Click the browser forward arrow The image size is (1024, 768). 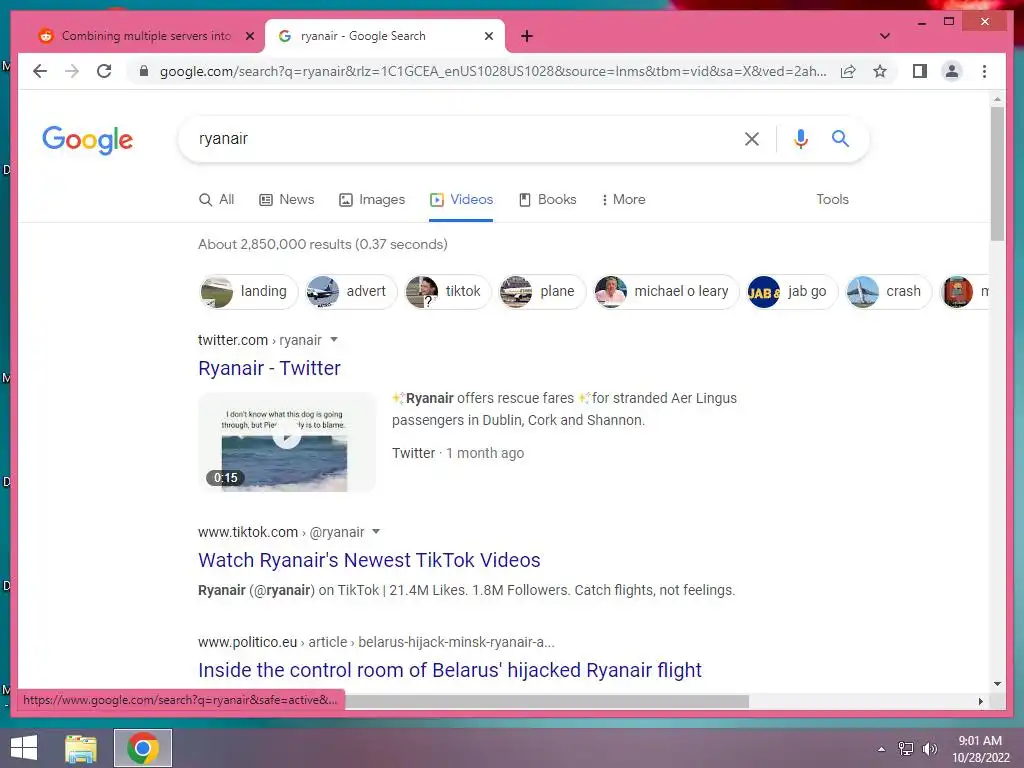tap(72, 71)
